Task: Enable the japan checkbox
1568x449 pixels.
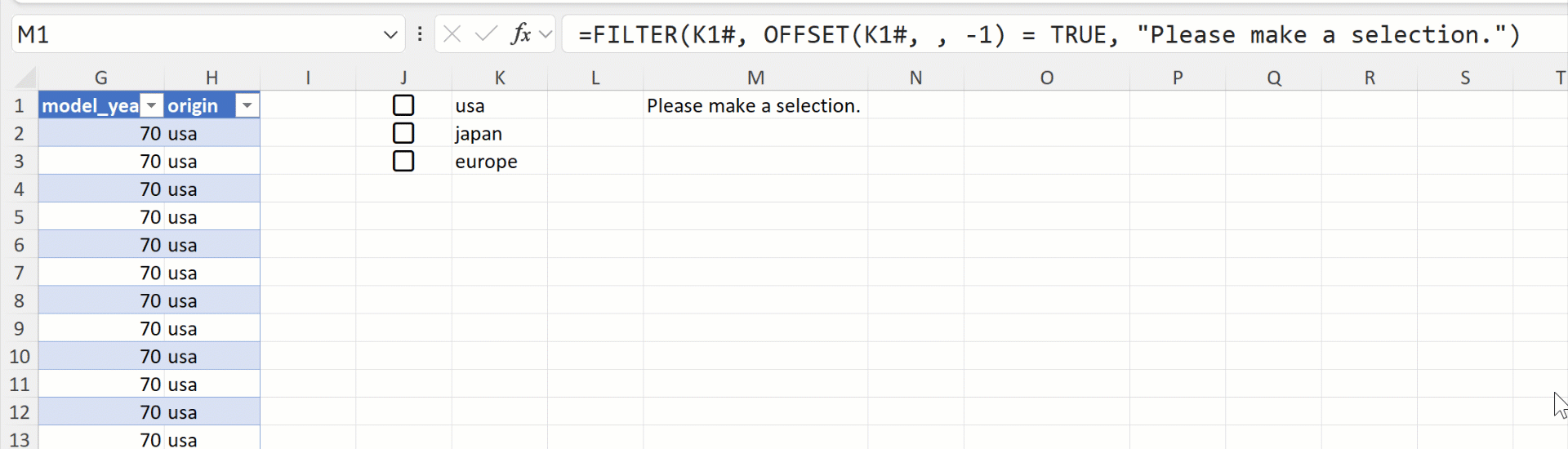Action: point(403,133)
